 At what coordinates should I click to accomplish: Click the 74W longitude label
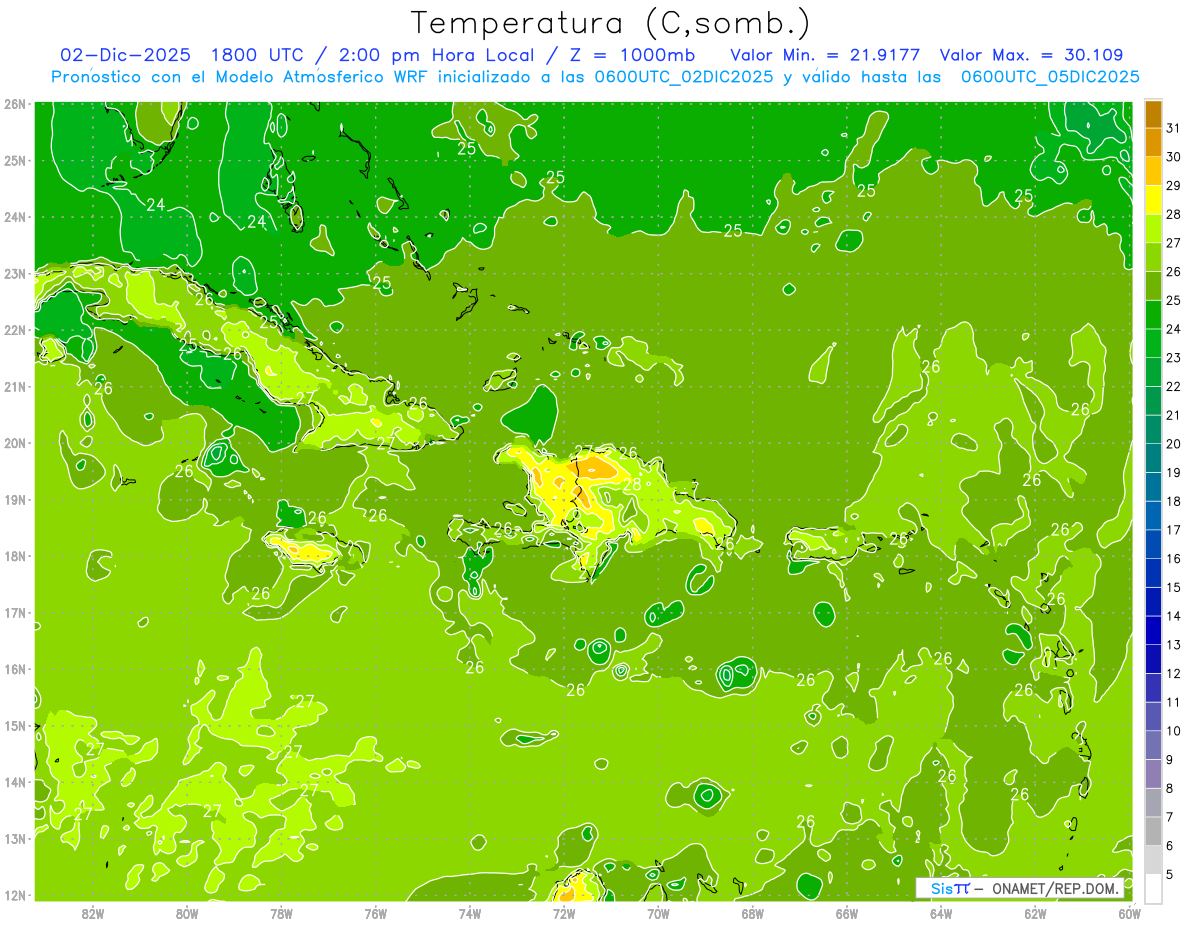[470, 913]
